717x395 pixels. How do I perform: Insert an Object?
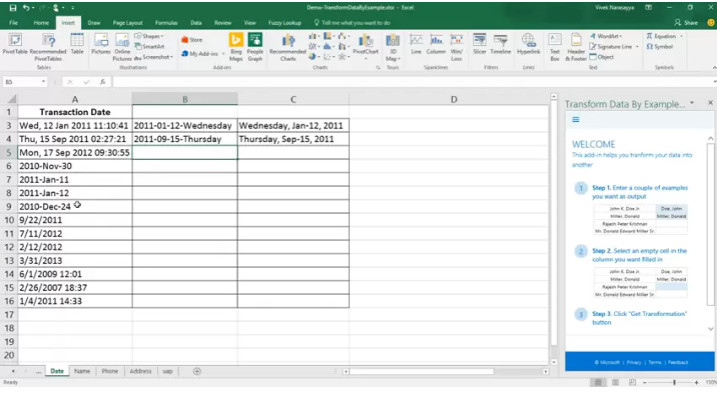602,57
